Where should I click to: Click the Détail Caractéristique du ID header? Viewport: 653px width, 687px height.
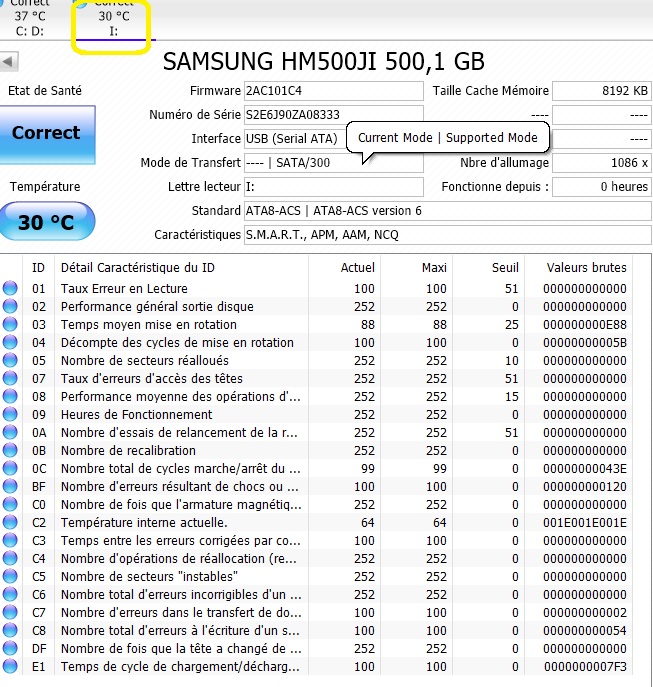(138, 268)
